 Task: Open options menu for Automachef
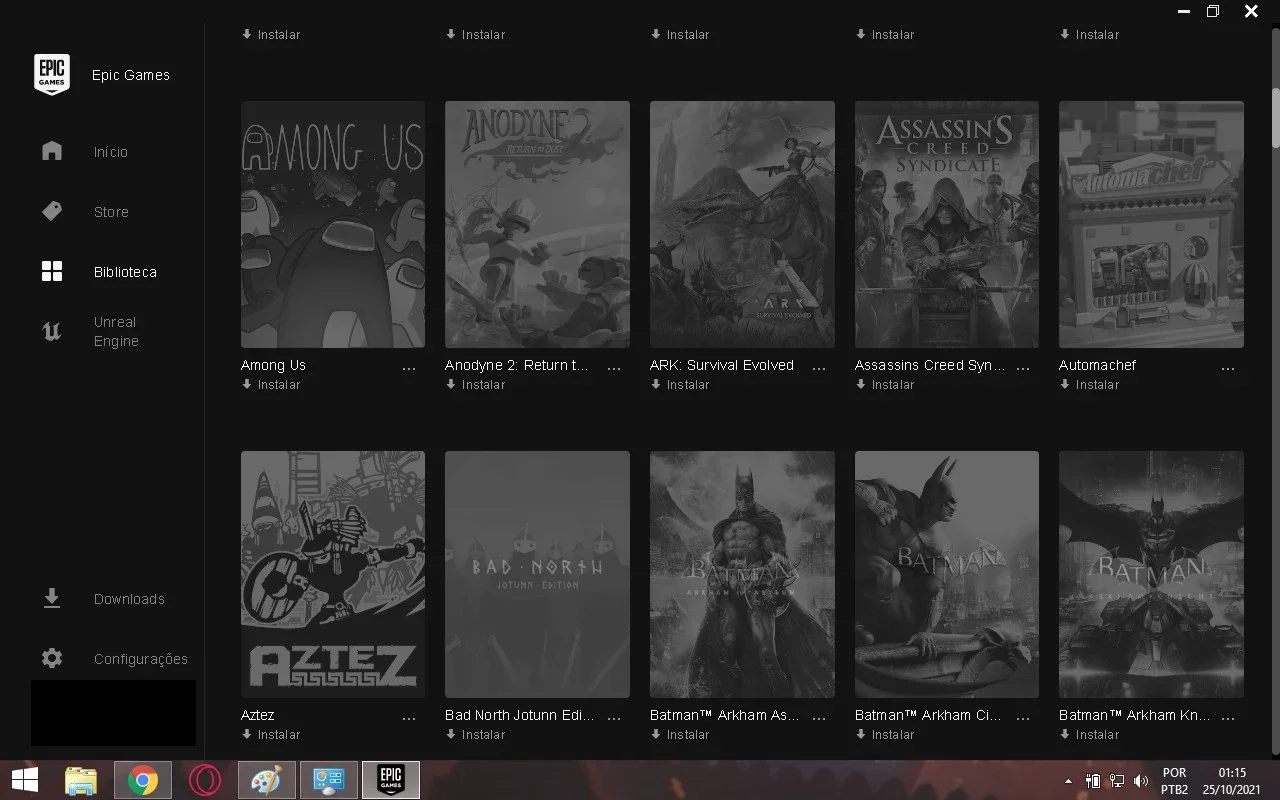(x=1228, y=369)
